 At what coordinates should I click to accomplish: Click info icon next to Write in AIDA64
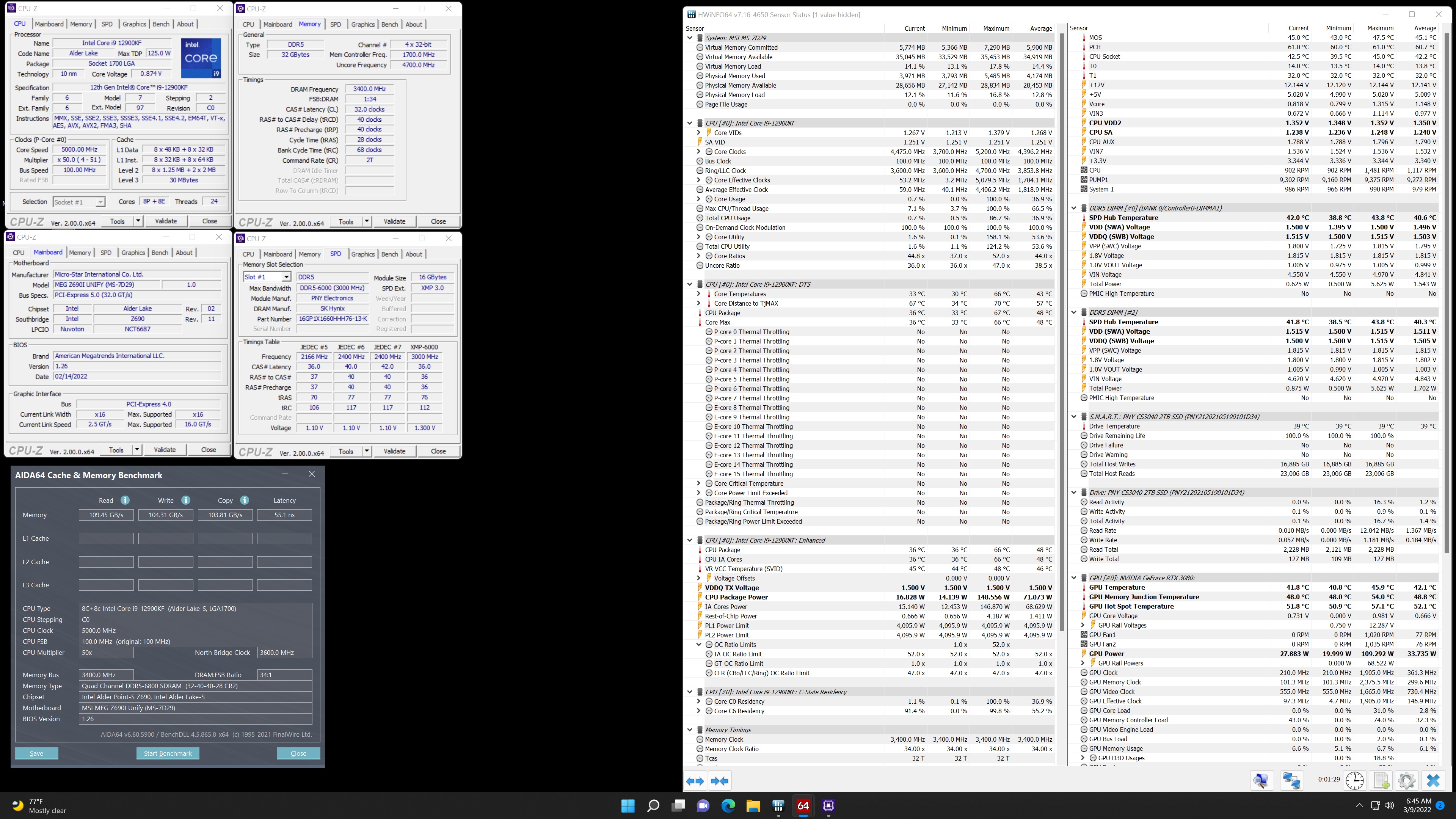185,500
